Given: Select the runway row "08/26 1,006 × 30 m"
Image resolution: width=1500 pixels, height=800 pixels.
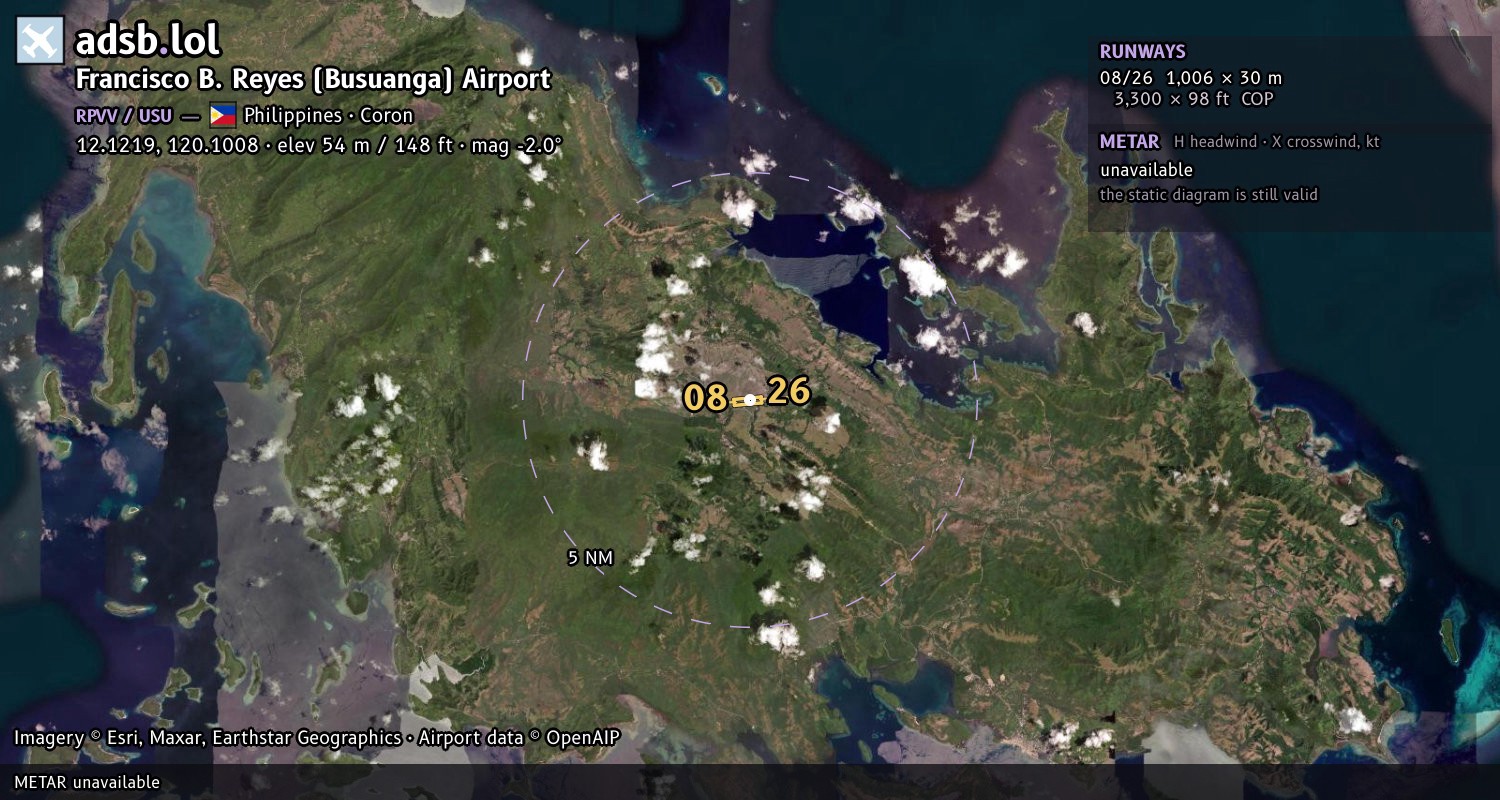Looking at the screenshot, I should [1191, 78].
